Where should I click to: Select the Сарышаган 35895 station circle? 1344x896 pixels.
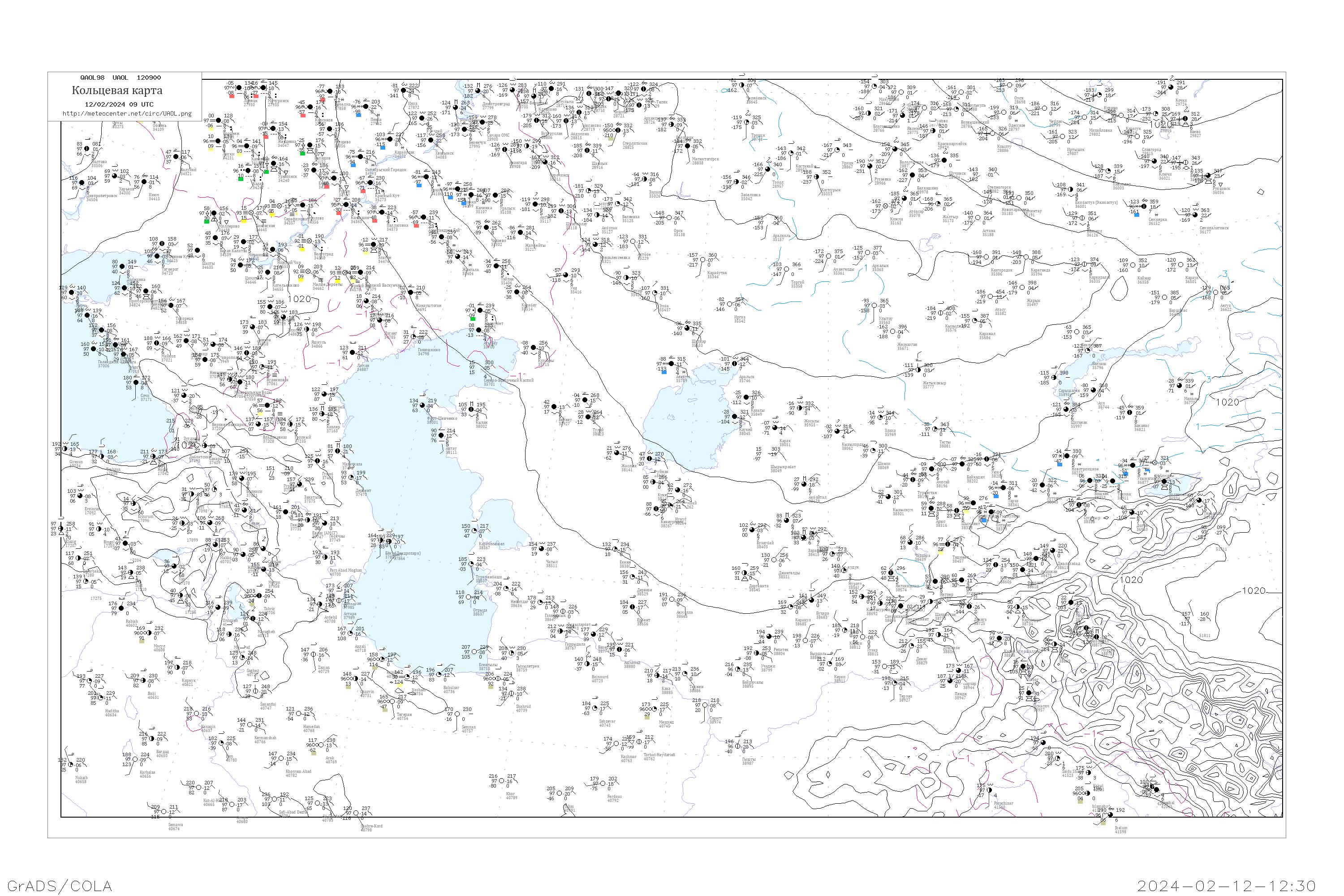pos(1054,378)
